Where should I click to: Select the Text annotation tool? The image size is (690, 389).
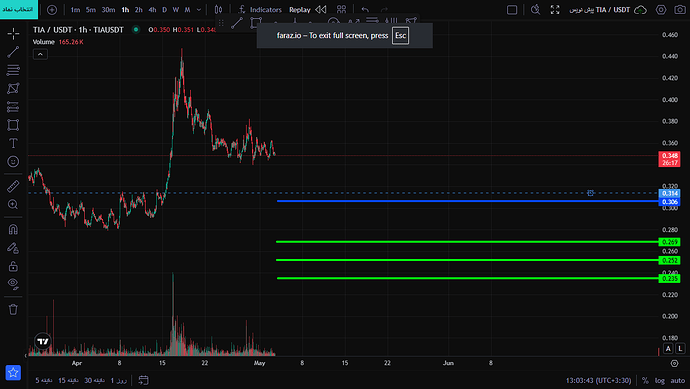[x=13, y=143]
